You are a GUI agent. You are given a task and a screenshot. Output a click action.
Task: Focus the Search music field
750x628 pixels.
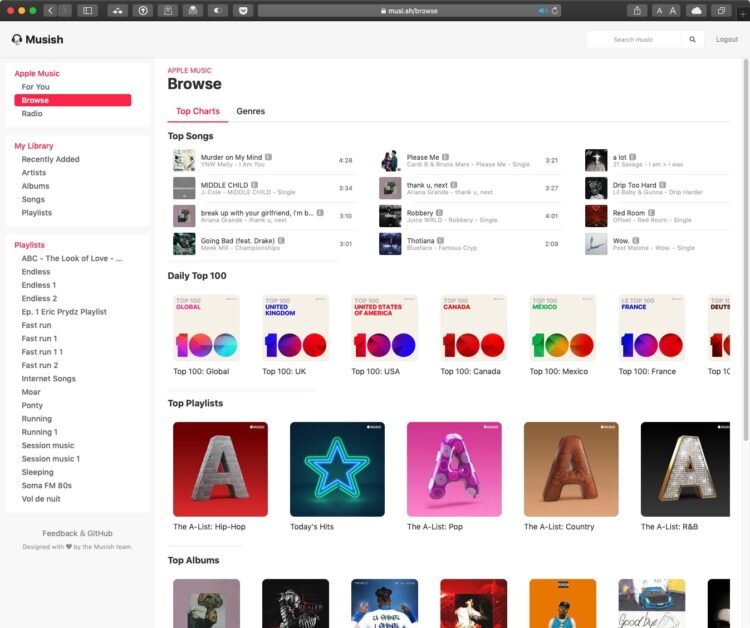point(633,40)
